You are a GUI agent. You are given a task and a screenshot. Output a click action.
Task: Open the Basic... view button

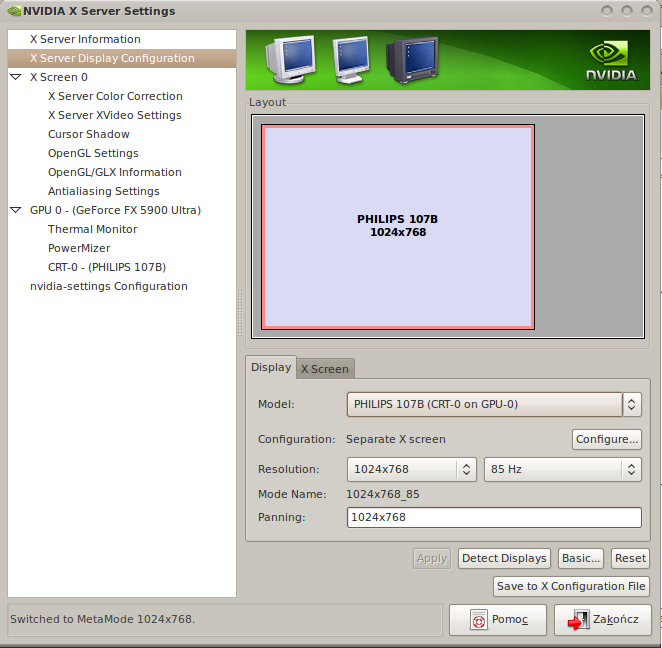(581, 559)
